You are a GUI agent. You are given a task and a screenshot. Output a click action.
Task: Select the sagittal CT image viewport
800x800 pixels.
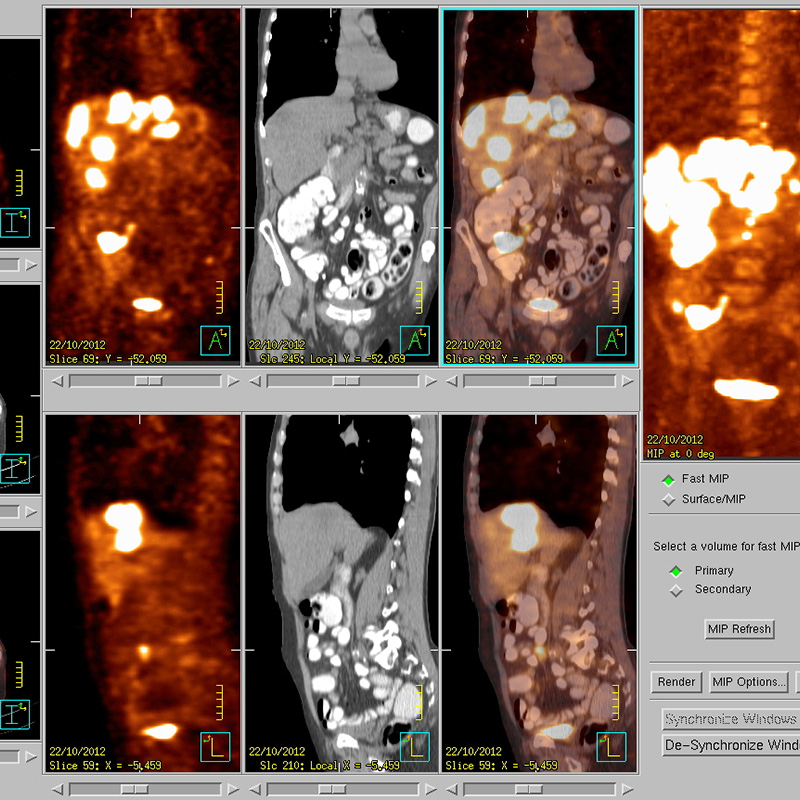pos(341,593)
